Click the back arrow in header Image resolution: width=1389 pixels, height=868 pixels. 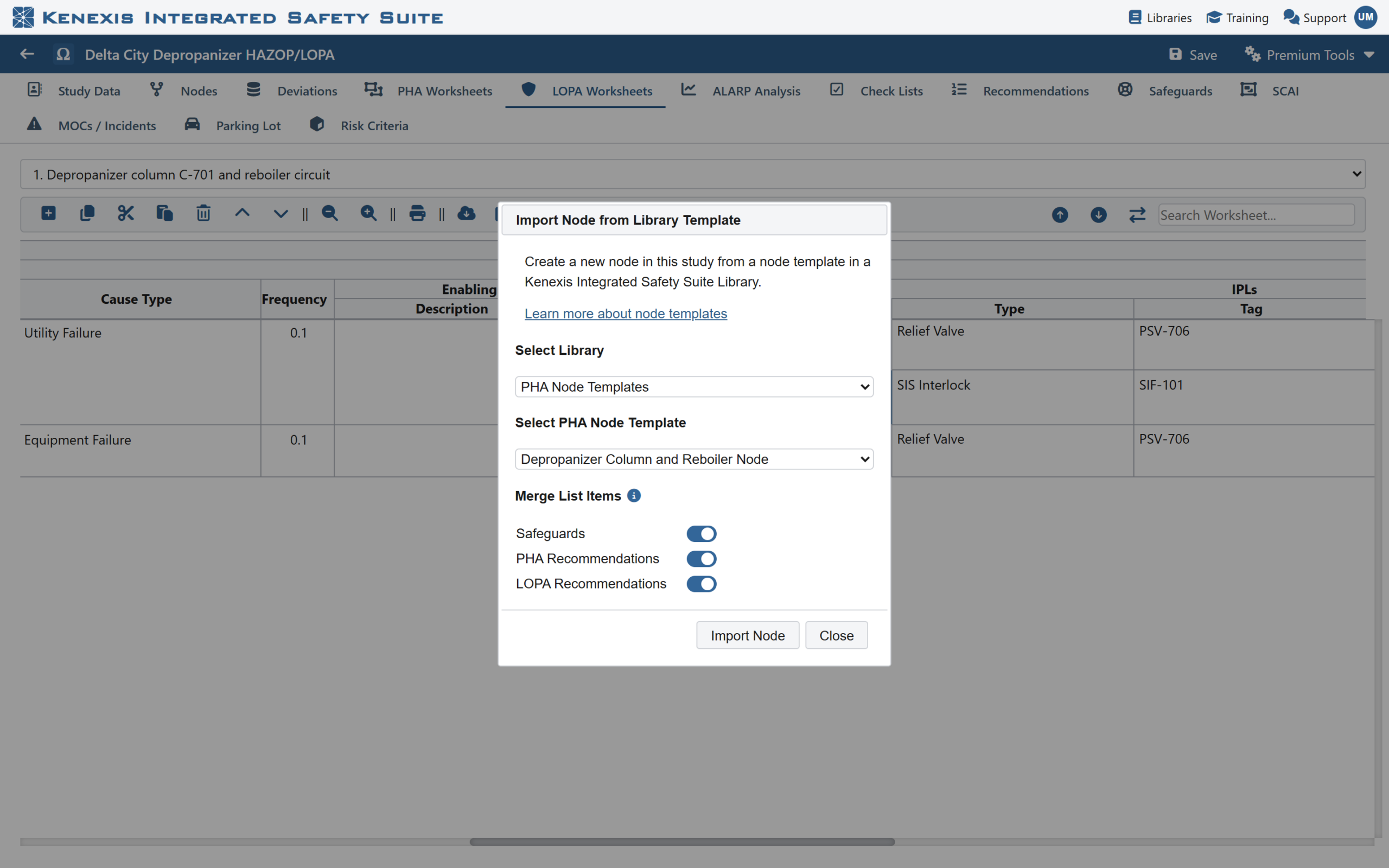(27, 54)
